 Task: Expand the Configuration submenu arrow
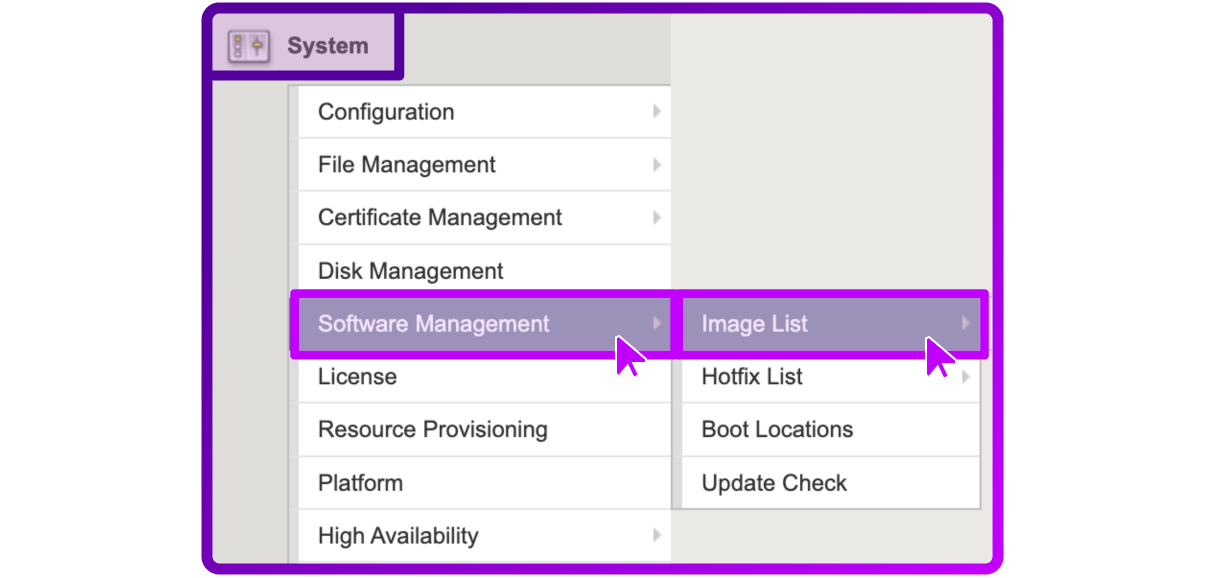[x=657, y=111]
